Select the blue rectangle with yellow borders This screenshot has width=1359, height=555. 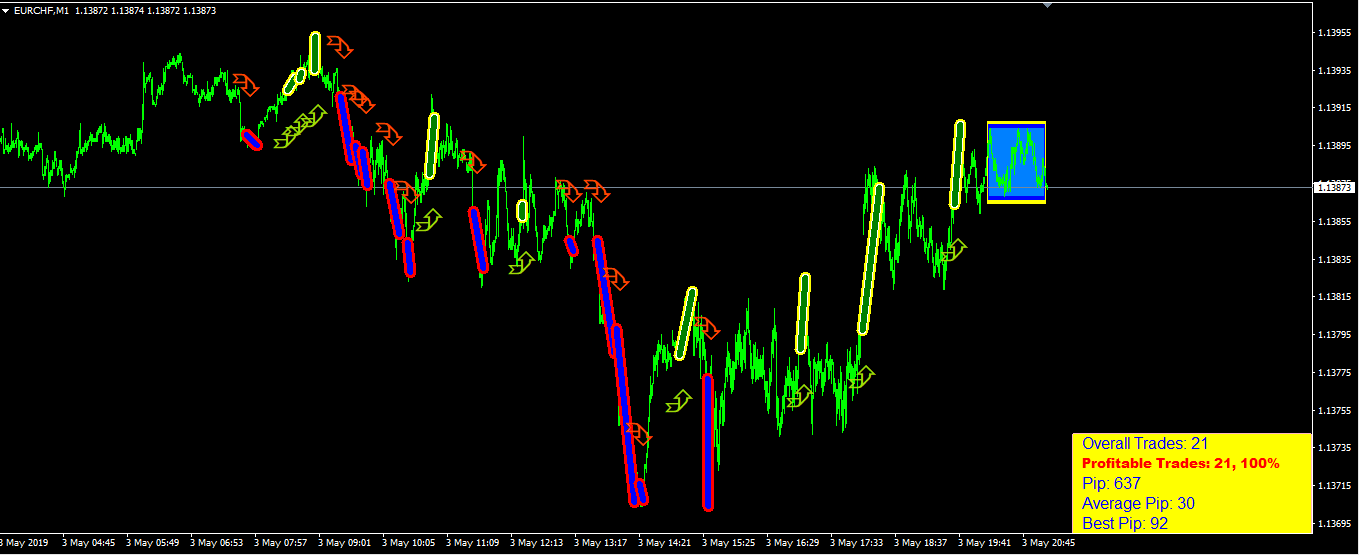pyautogui.click(x=1017, y=163)
